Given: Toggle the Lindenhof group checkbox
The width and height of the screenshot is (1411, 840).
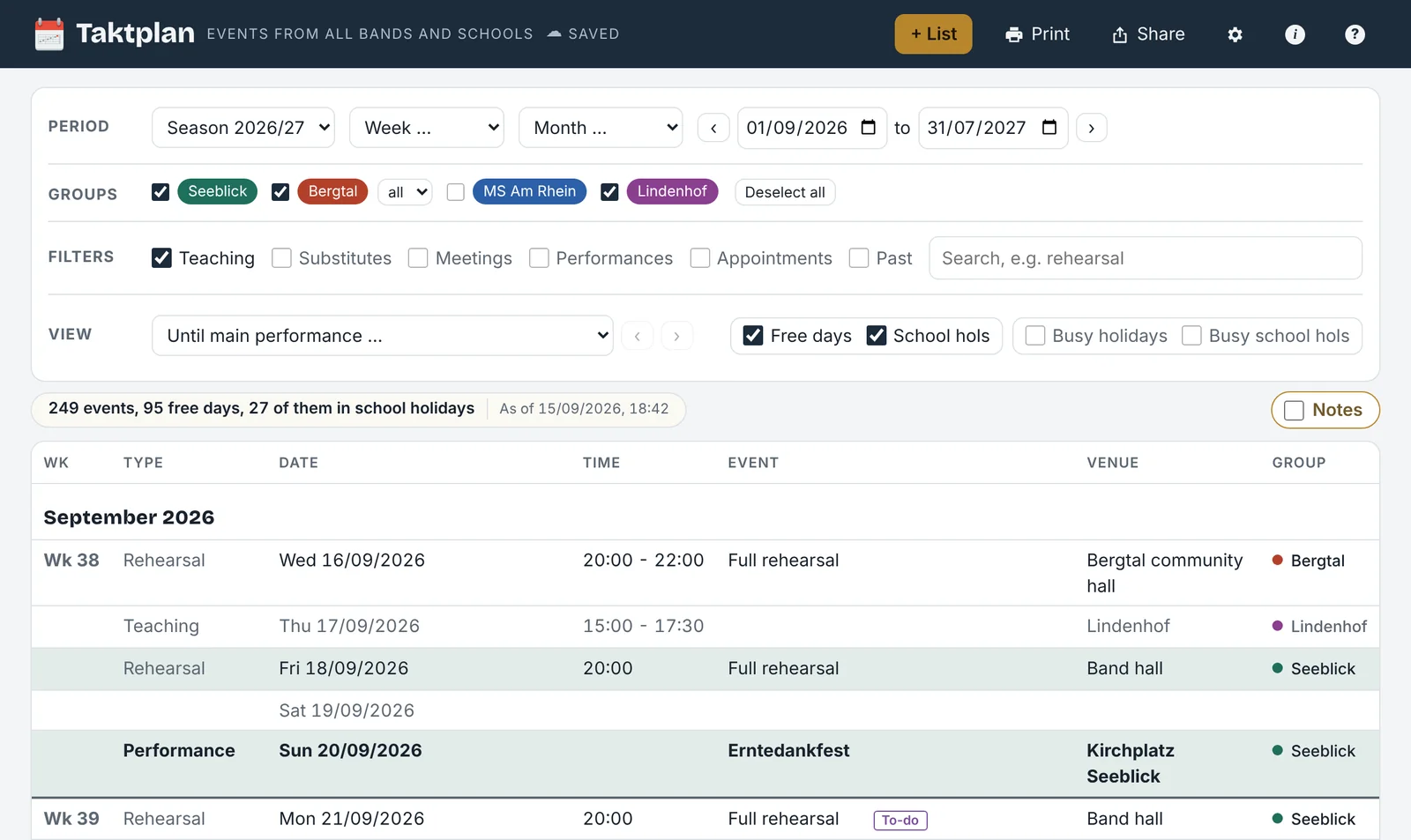Looking at the screenshot, I should click(x=609, y=192).
